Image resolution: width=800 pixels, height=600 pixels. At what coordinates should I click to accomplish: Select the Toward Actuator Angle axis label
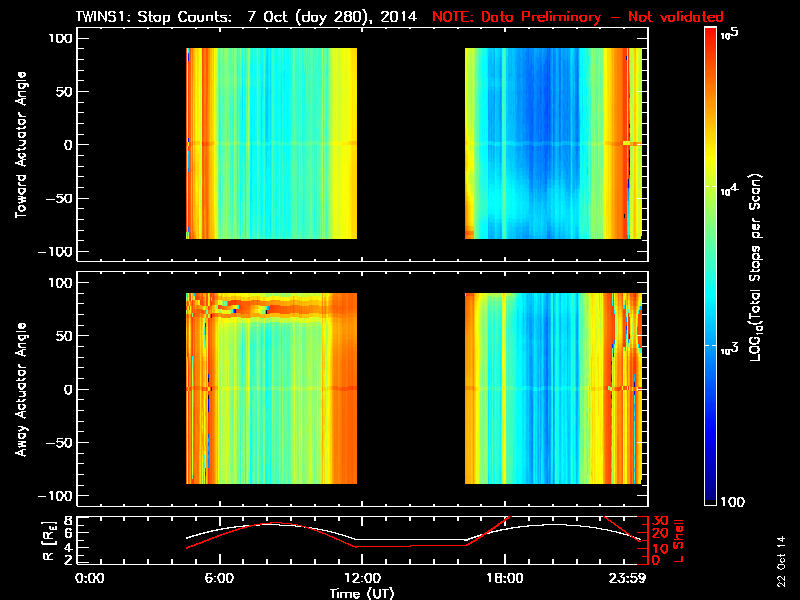(19, 145)
